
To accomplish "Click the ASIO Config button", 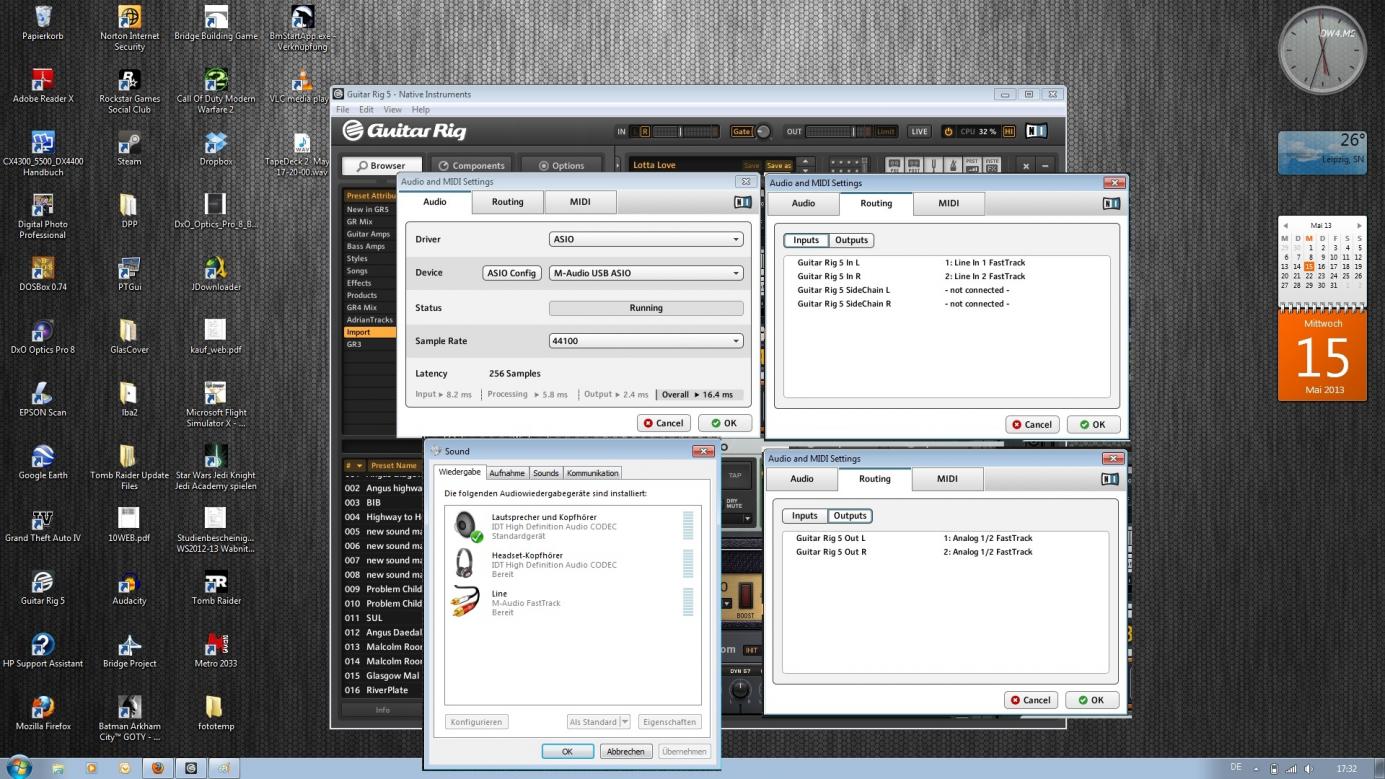I will [512, 273].
